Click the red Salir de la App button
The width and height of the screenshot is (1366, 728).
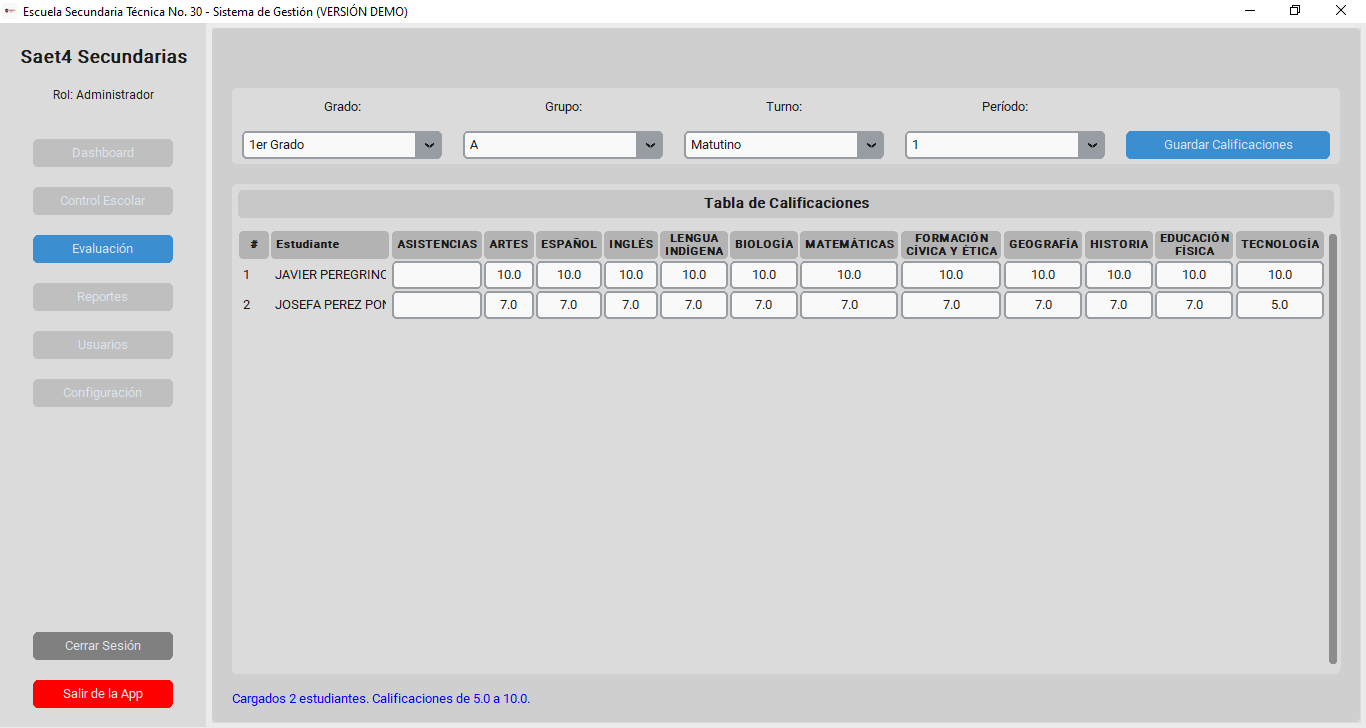(x=103, y=694)
